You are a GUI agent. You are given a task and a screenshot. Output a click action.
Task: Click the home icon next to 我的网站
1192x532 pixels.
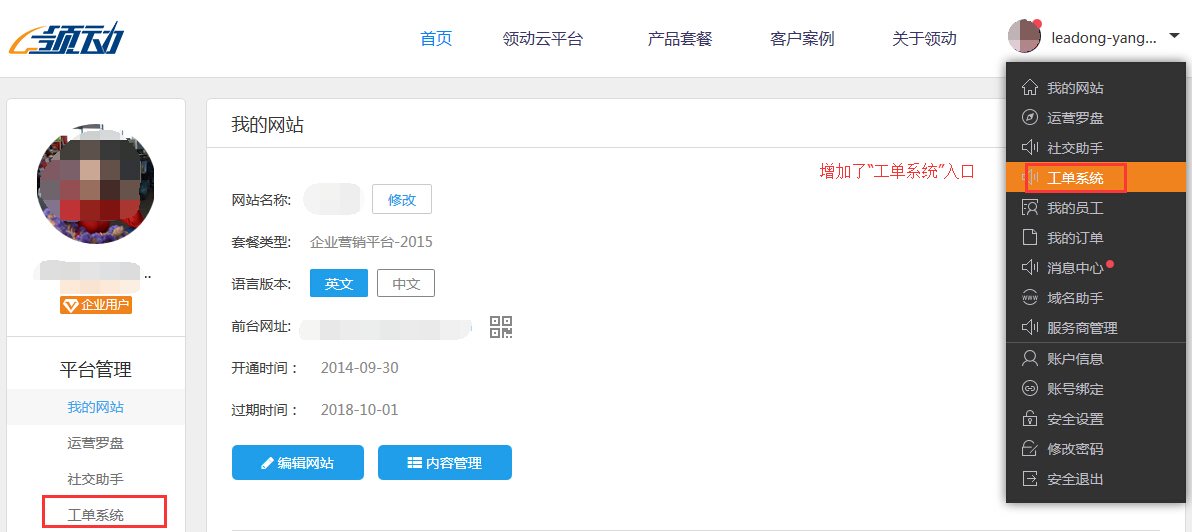click(x=1029, y=88)
